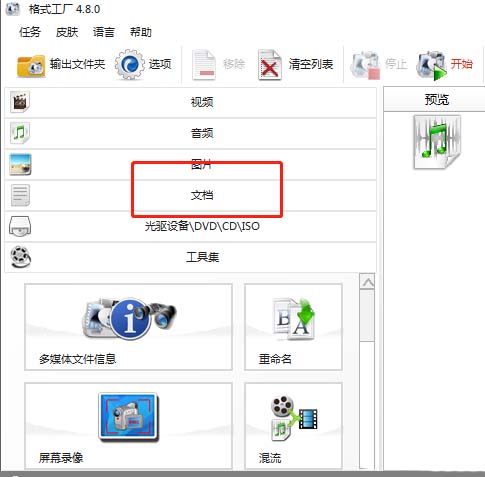Click the 屏幕录像 label
The width and height of the screenshot is (485, 477).
tap(61, 458)
